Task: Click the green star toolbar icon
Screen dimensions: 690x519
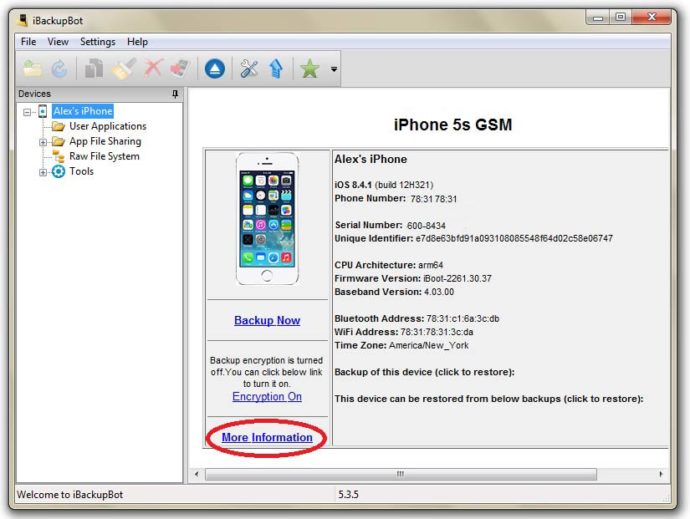Action: coord(310,69)
